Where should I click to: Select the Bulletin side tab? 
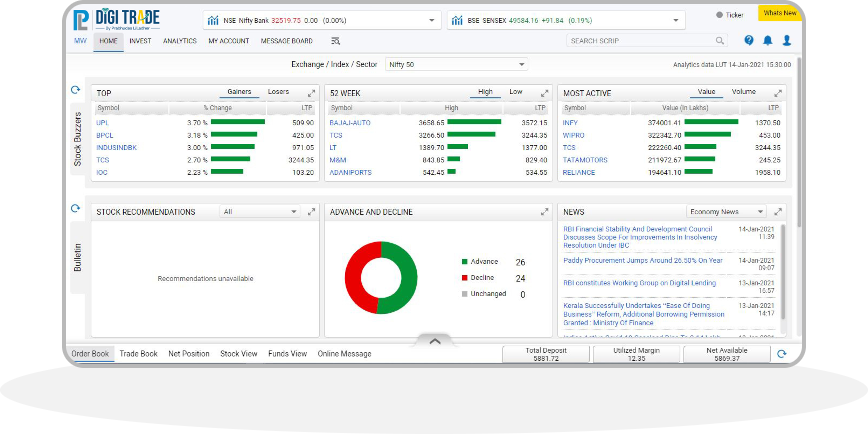(78, 257)
